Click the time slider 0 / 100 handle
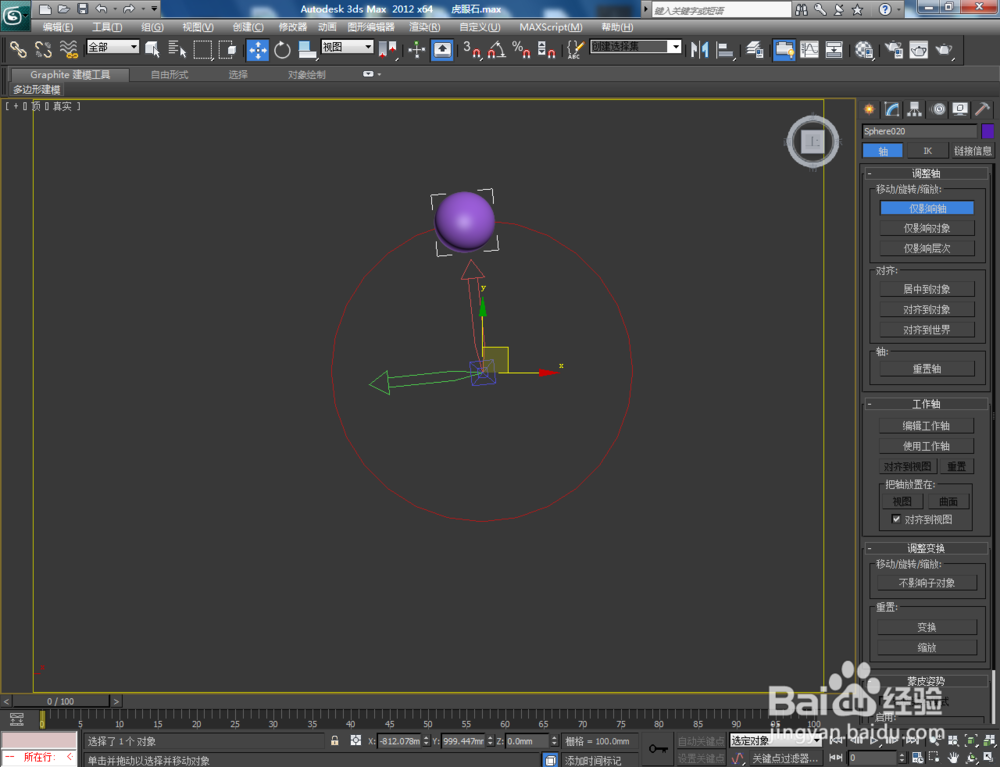This screenshot has width=1000, height=767. click(x=61, y=701)
